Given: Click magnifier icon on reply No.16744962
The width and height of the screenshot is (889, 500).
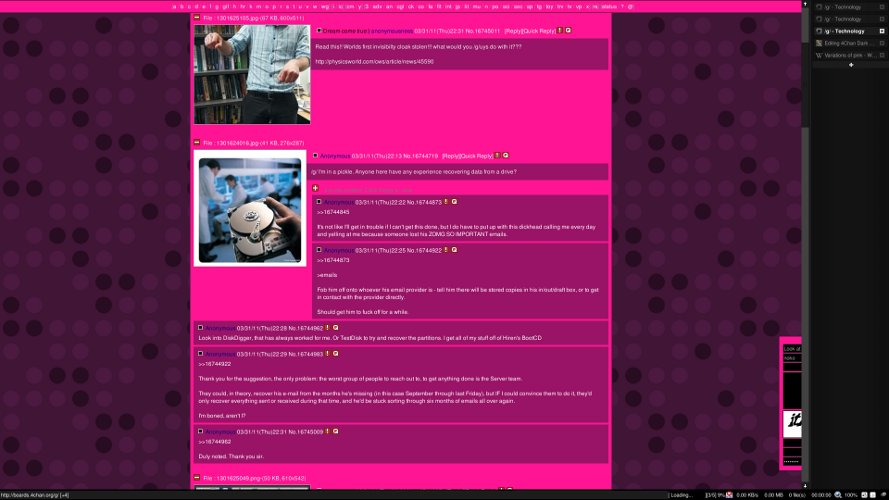Looking at the screenshot, I should pyautogui.click(x=336, y=328).
